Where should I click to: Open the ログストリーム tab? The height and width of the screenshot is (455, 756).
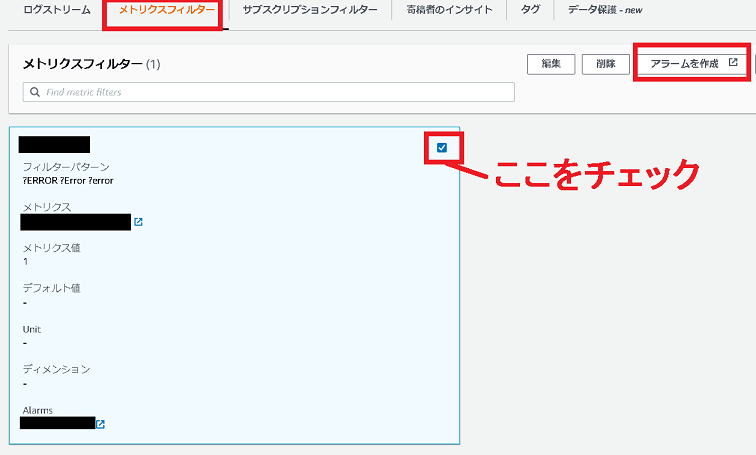[x=57, y=10]
